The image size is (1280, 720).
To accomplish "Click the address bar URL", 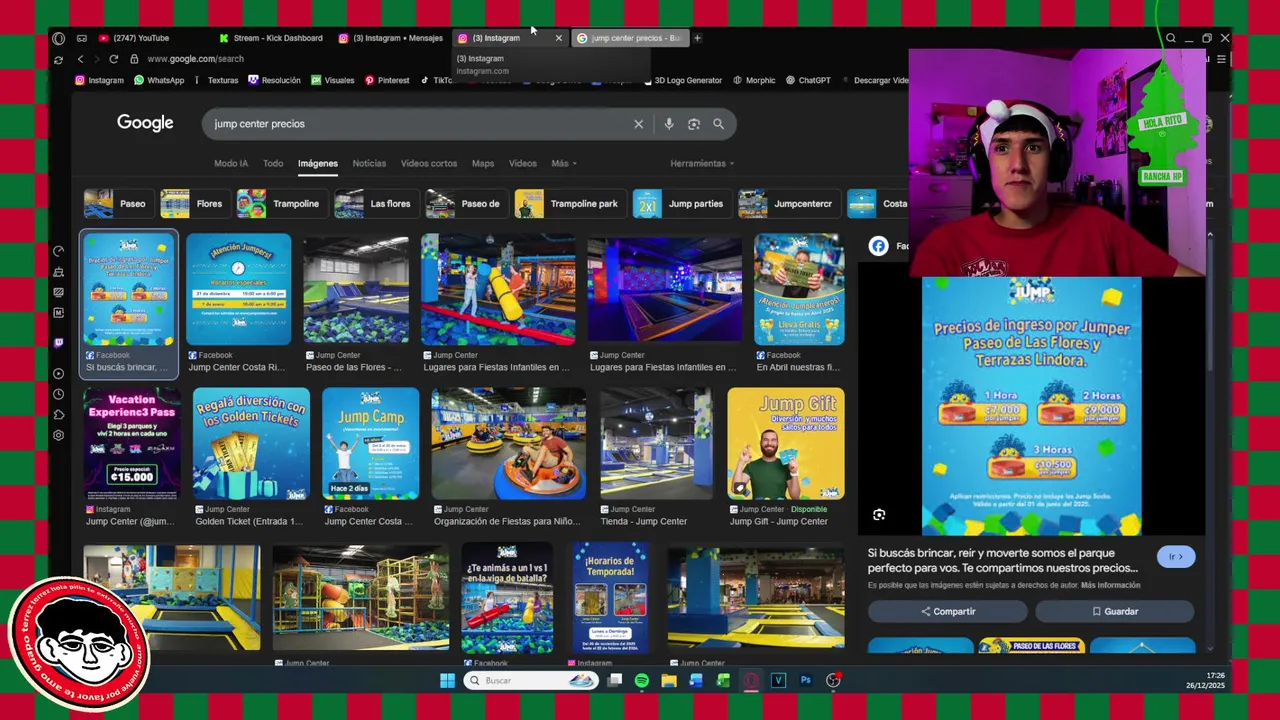I will coord(195,59).
